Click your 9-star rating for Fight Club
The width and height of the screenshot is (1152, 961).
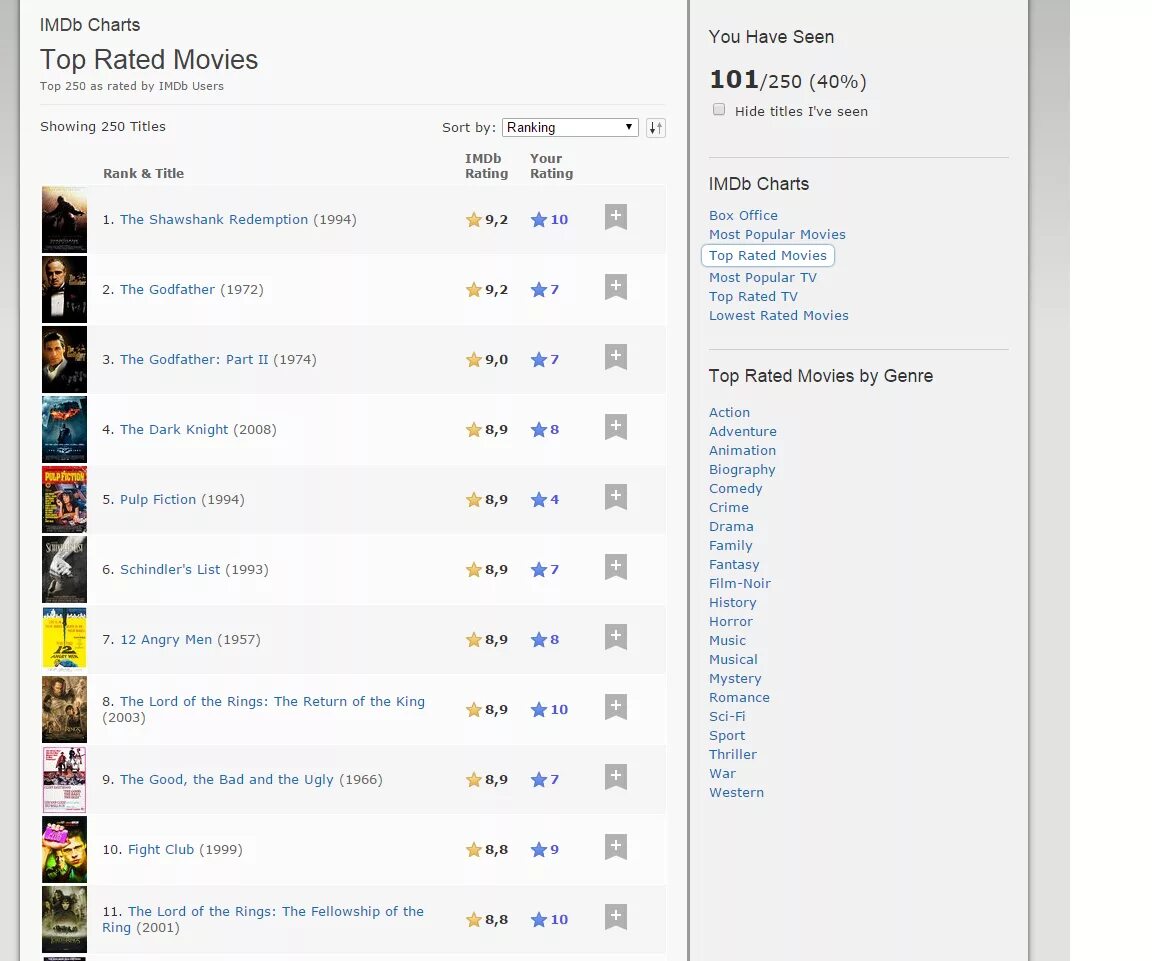tap(545, 849)
